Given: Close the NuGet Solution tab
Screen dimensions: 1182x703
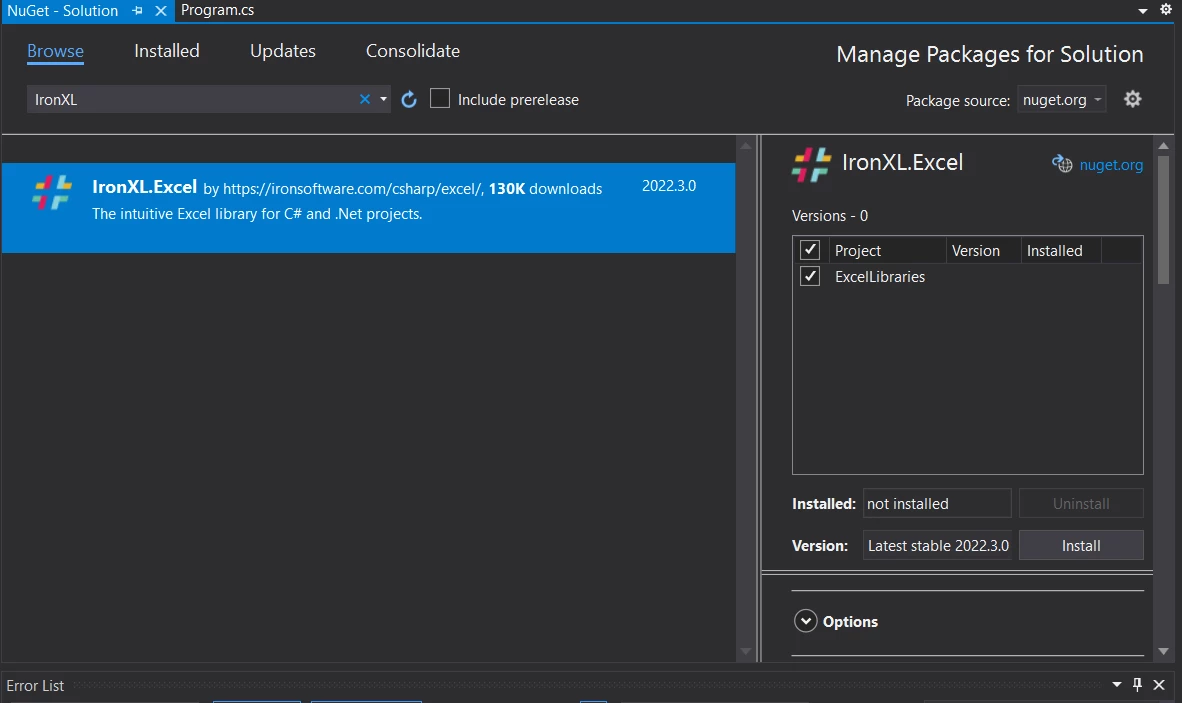Looking at the screenshot, I should [x=160, y=11].
